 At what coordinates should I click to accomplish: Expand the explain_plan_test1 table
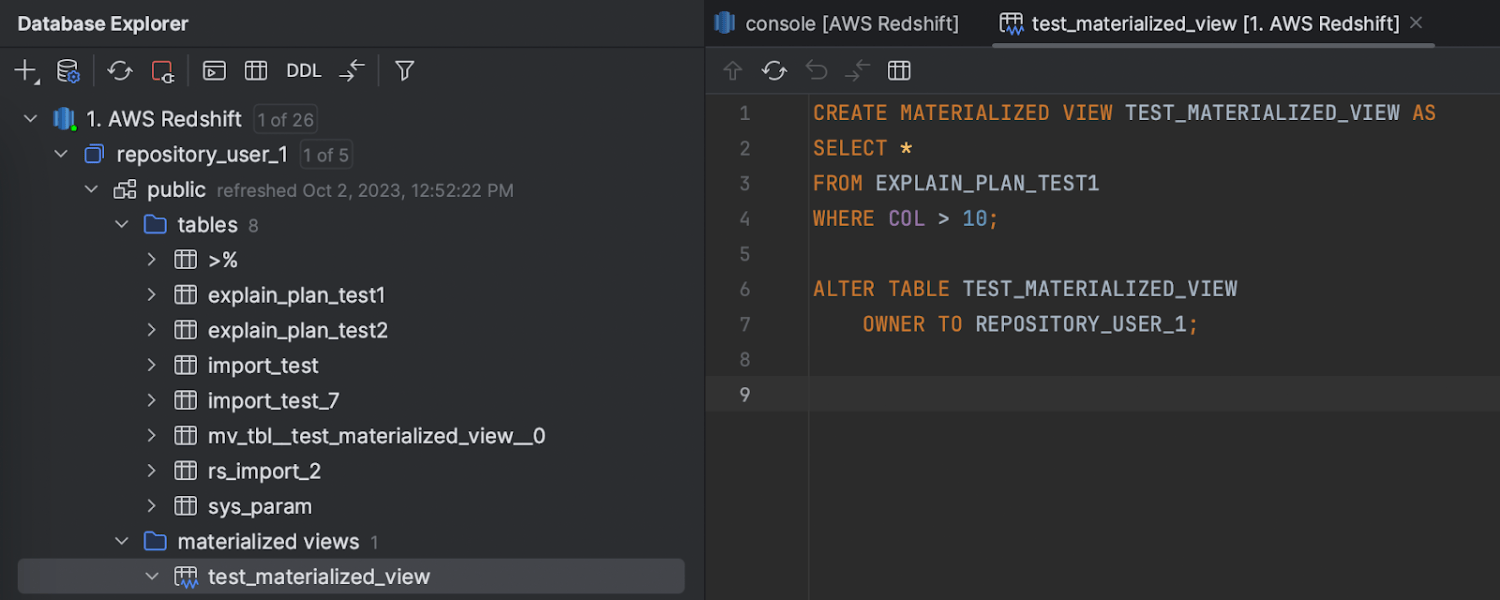pyautogui.click(x=152, y=295)
